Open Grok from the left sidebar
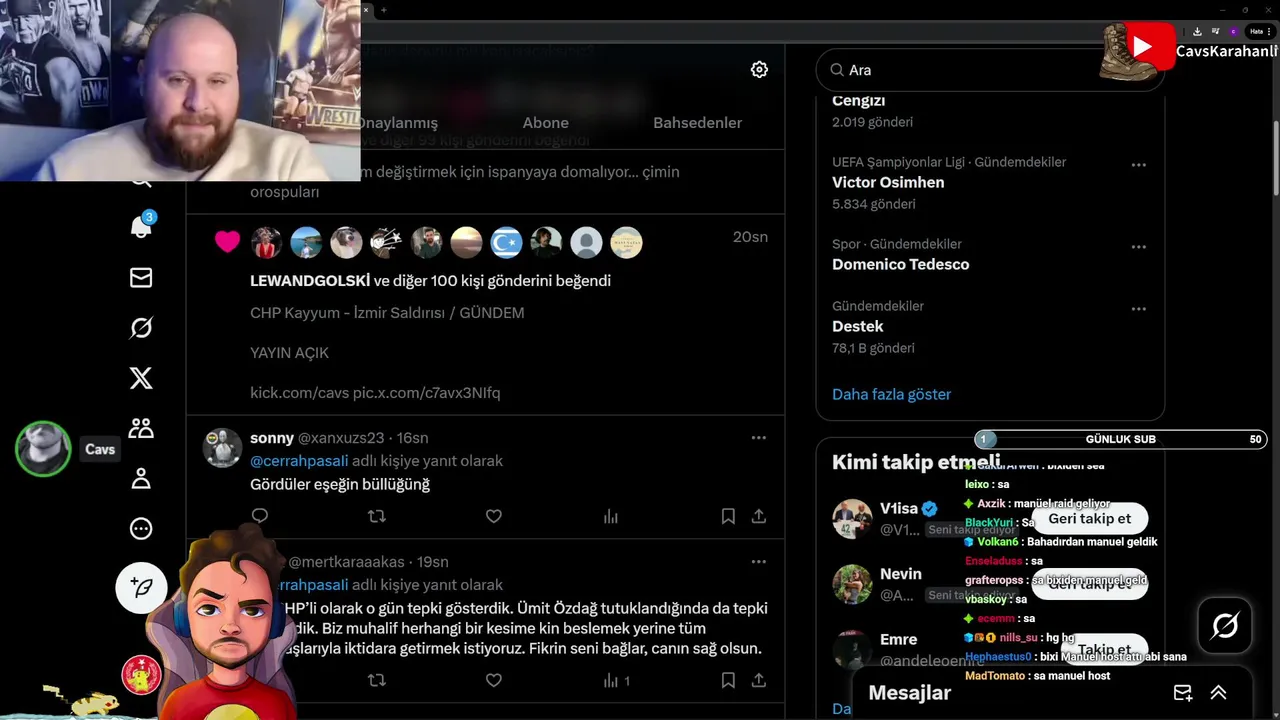This screenshot has width=1280, height=720. point(141,328)
